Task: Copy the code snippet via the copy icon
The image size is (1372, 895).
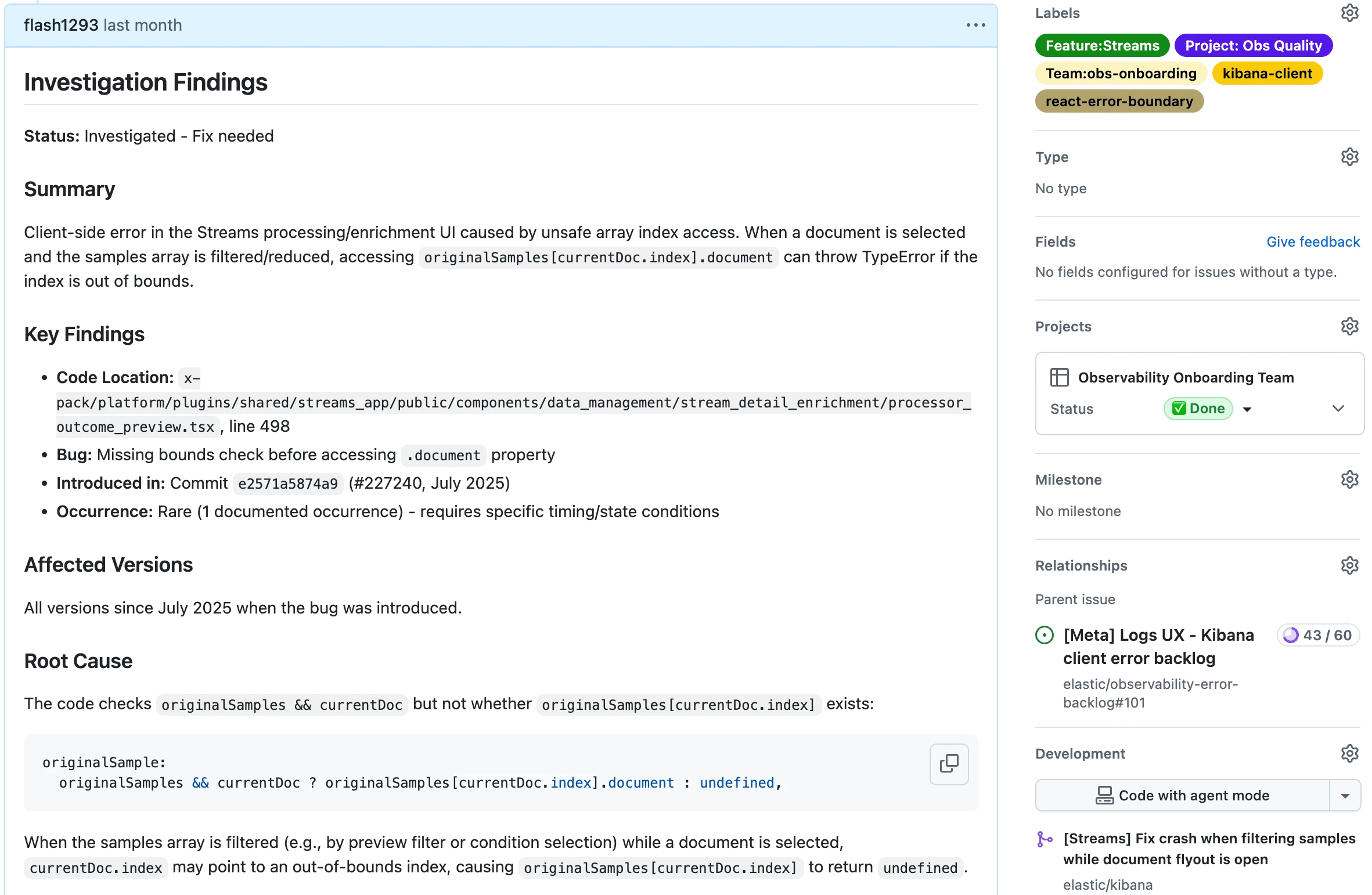Action: (948, 764)
